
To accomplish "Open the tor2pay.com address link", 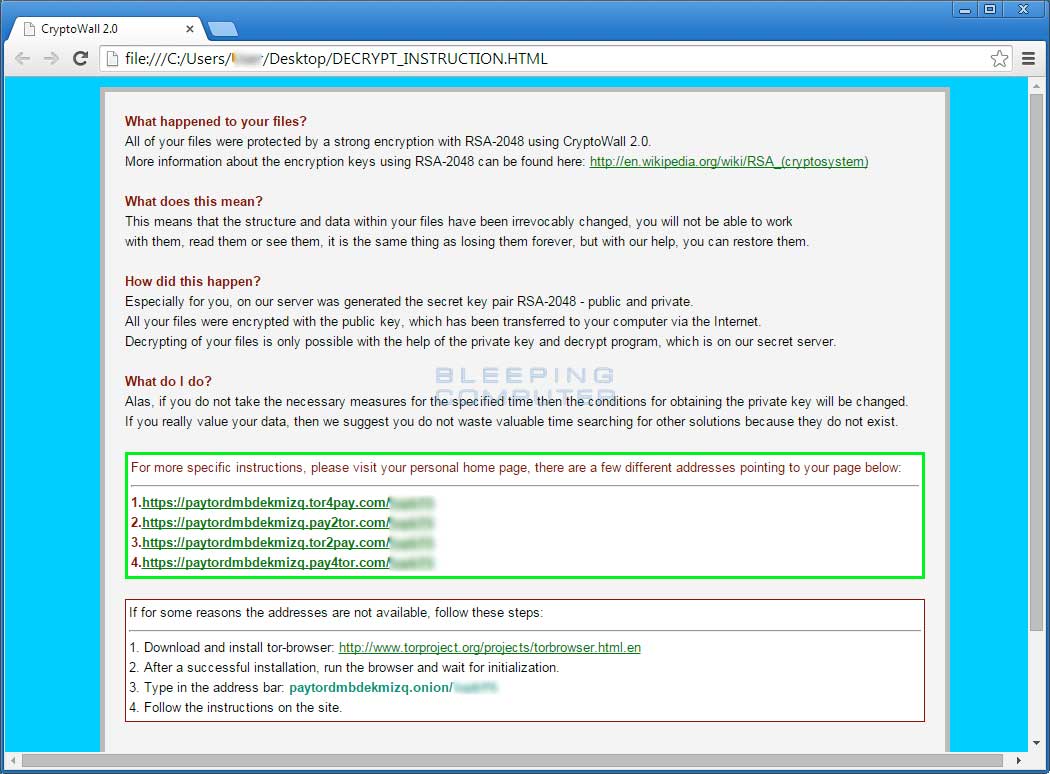I will click(x=266, y=542).
